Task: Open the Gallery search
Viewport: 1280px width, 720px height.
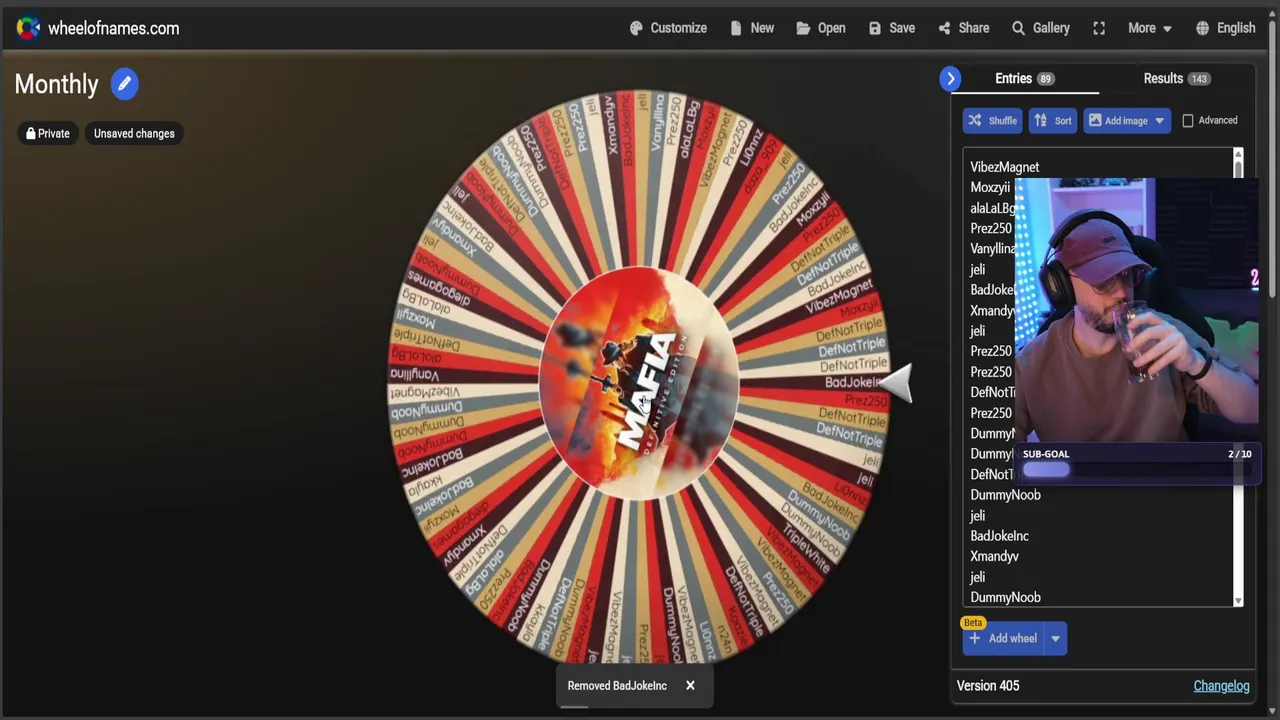Action: click(x=1041, y=28)
